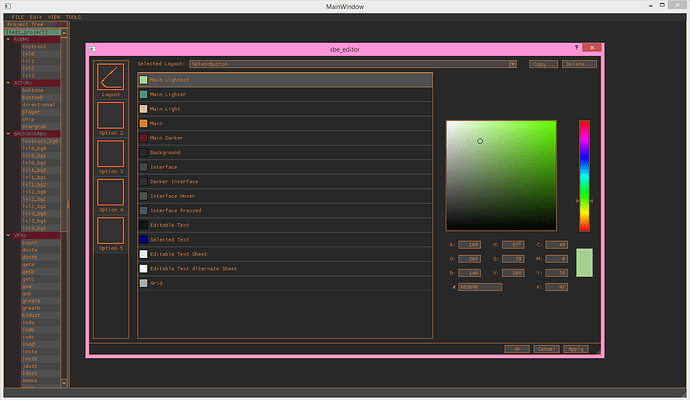
Task: Open the VIEW menu
Action: coord(54,17)
